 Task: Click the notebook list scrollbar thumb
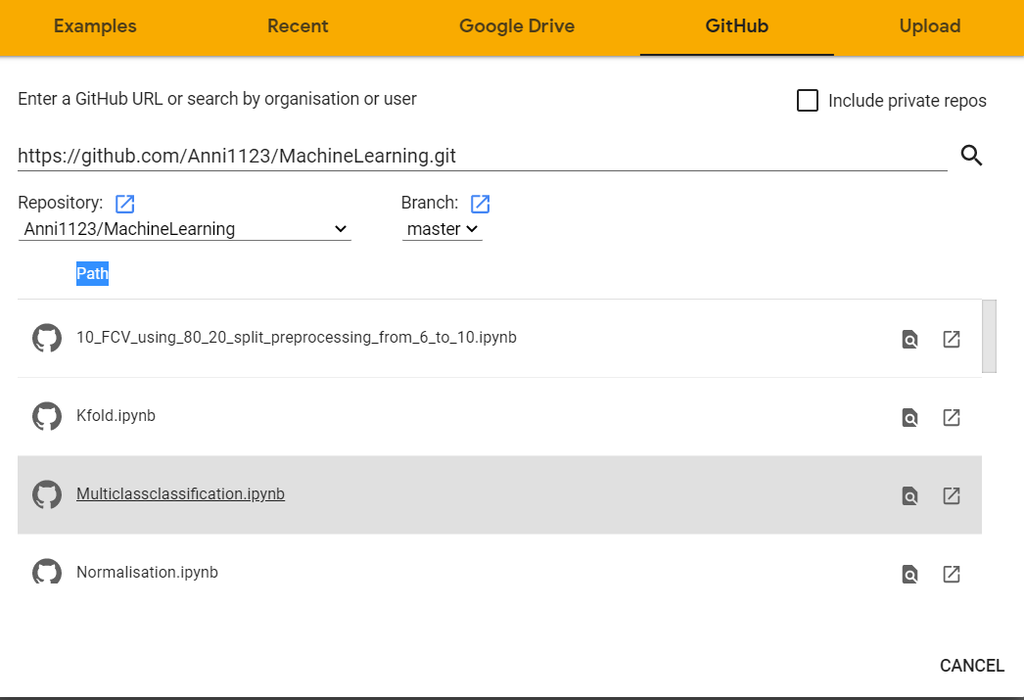tap(989, 336)
